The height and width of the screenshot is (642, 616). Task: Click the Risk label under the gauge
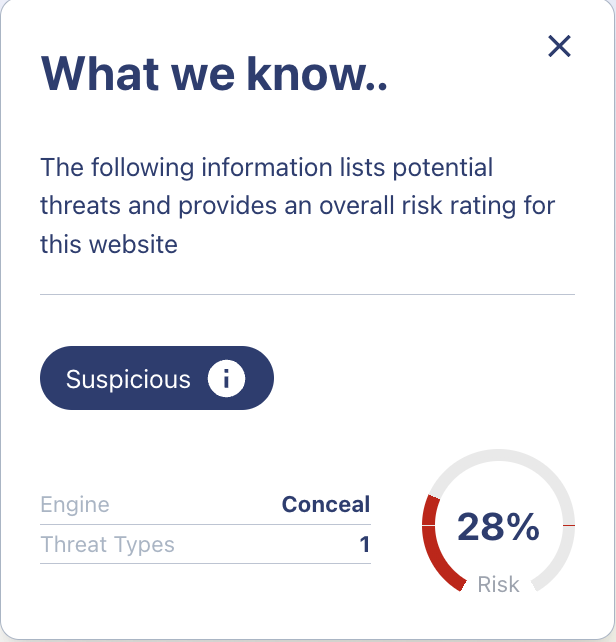point(498,584)
